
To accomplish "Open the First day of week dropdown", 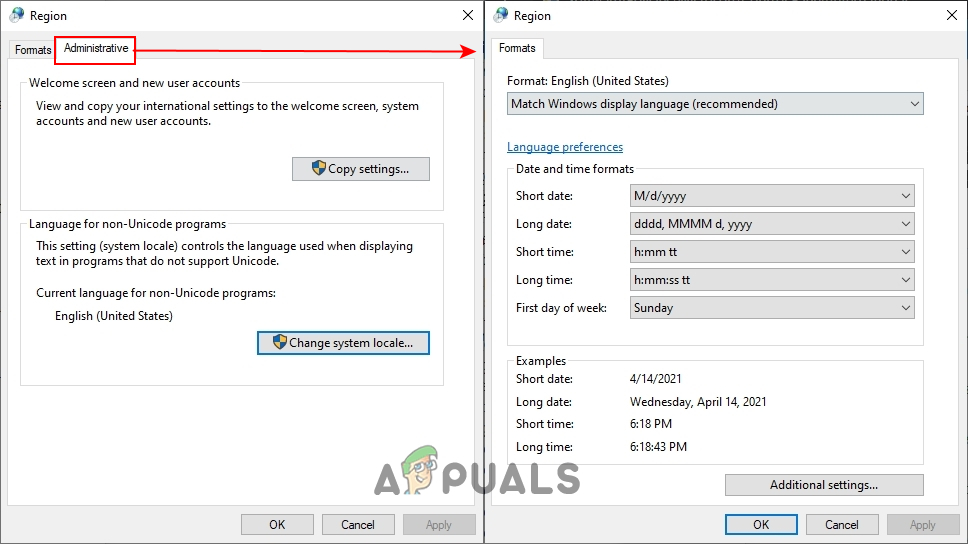I will pyautogui.click(x=772, y=308).
